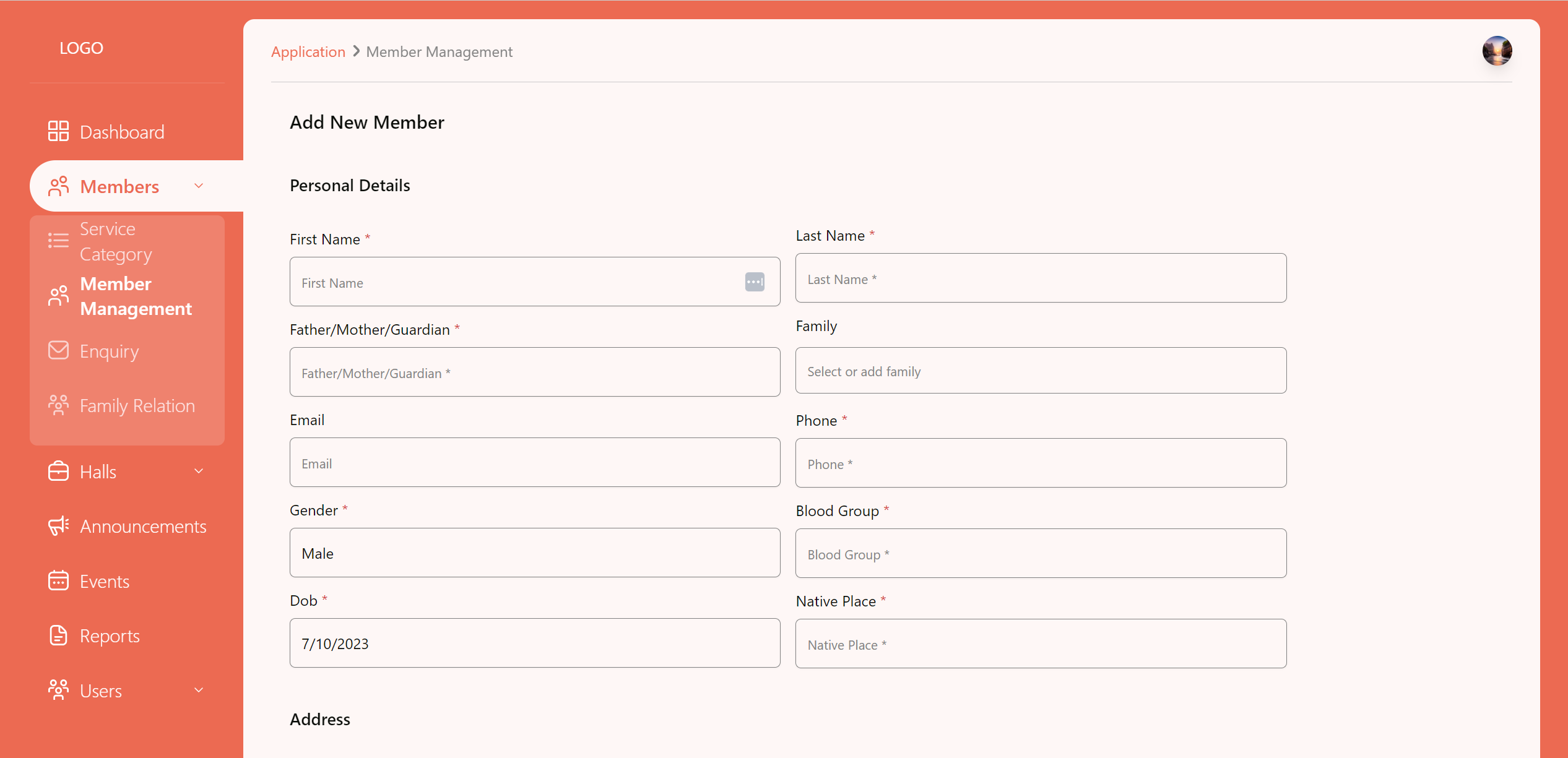Click the Dashboard grid icon
Image resolution: width=1568 pixels, height=758 pixels.
(x=58, y=131)
